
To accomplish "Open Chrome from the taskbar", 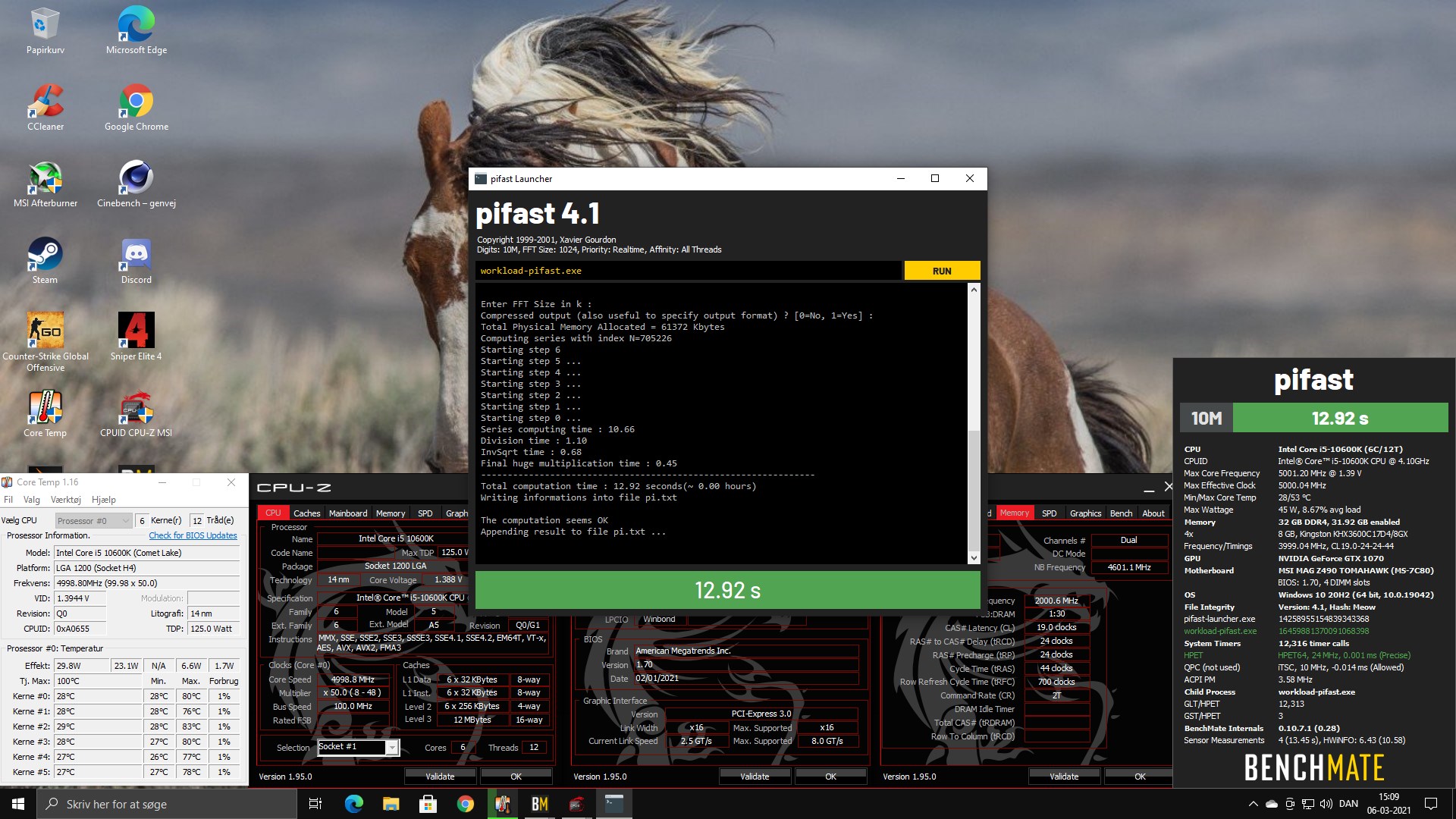I will (x=465, y=804).
